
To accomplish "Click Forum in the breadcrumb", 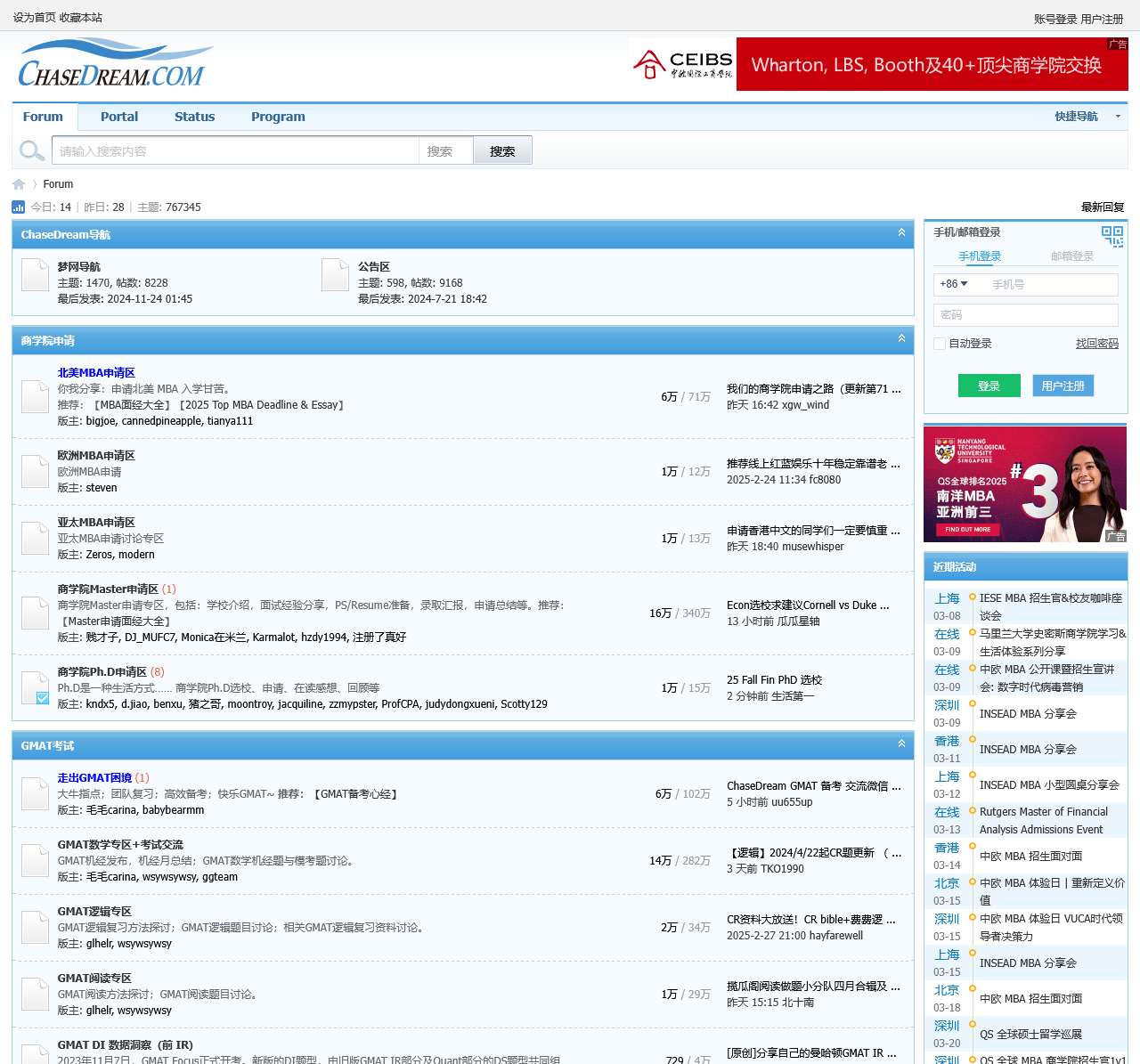I will tap(58, 184).
